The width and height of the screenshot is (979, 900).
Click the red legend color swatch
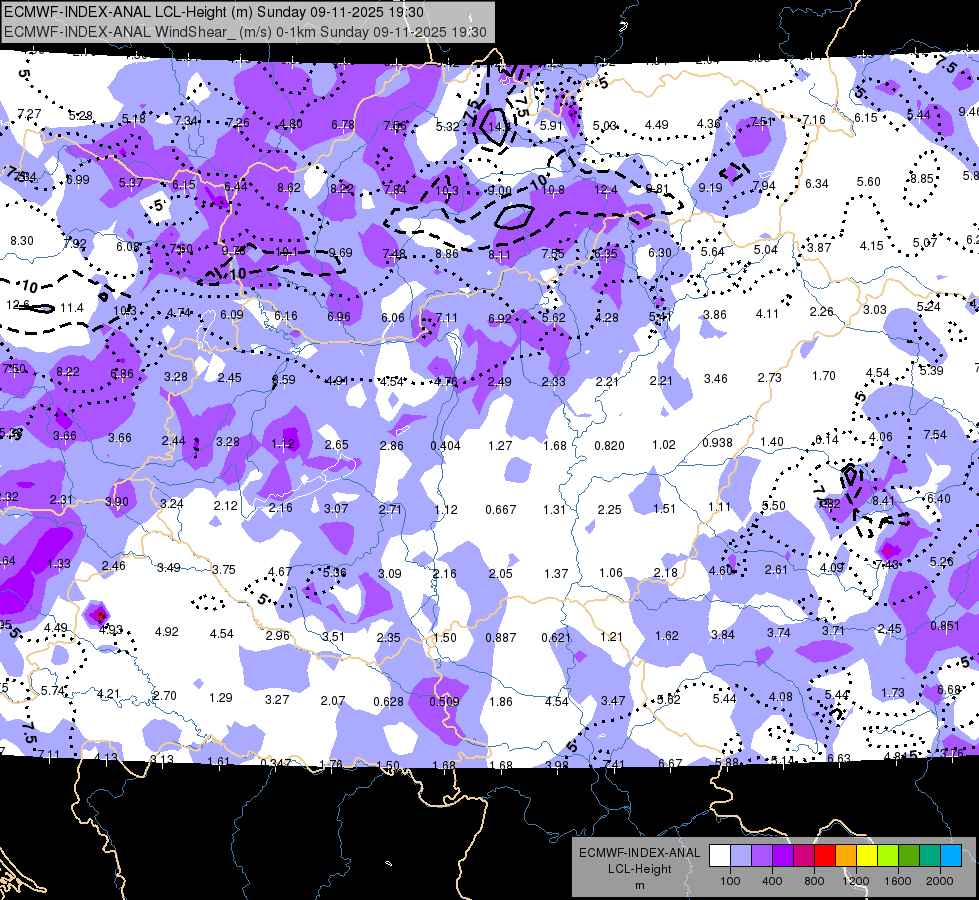coord(825,856)
